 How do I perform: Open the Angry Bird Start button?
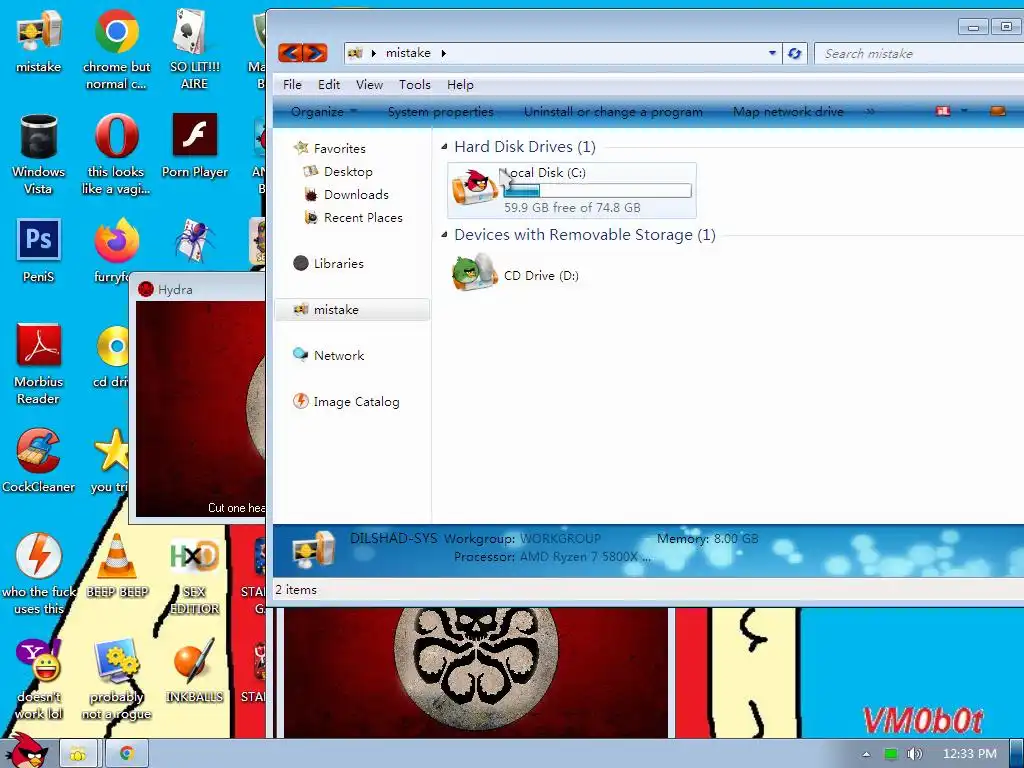tap(27, 751)
